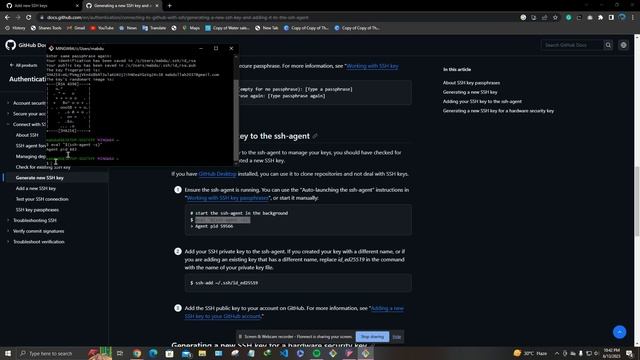This screenshot has width=640, height=360.
Task: Switch to the 'Add new SSH keys' tab
Action: (41, 6)
